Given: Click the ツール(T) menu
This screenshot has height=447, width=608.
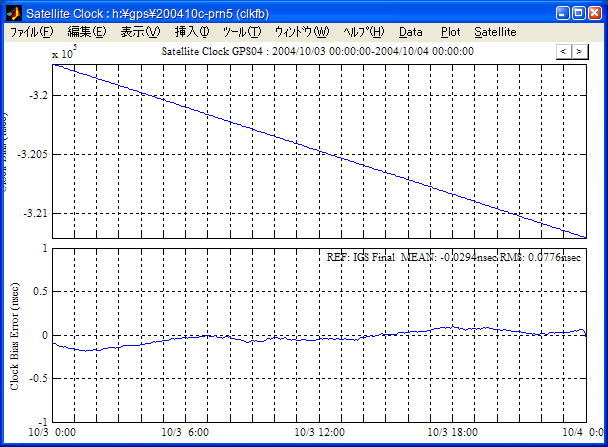Looking at the screenshot, I should (241, 32).
